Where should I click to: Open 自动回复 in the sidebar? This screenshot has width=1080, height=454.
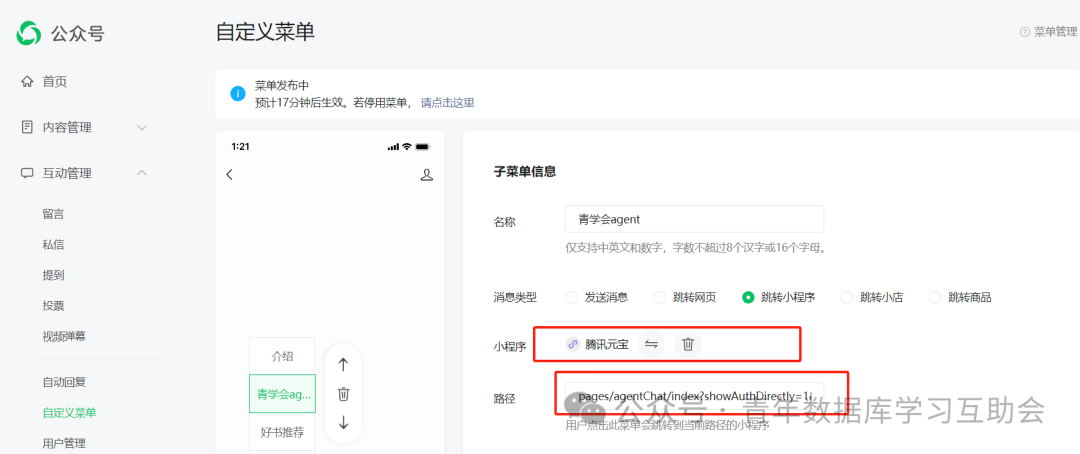point(64,382)
